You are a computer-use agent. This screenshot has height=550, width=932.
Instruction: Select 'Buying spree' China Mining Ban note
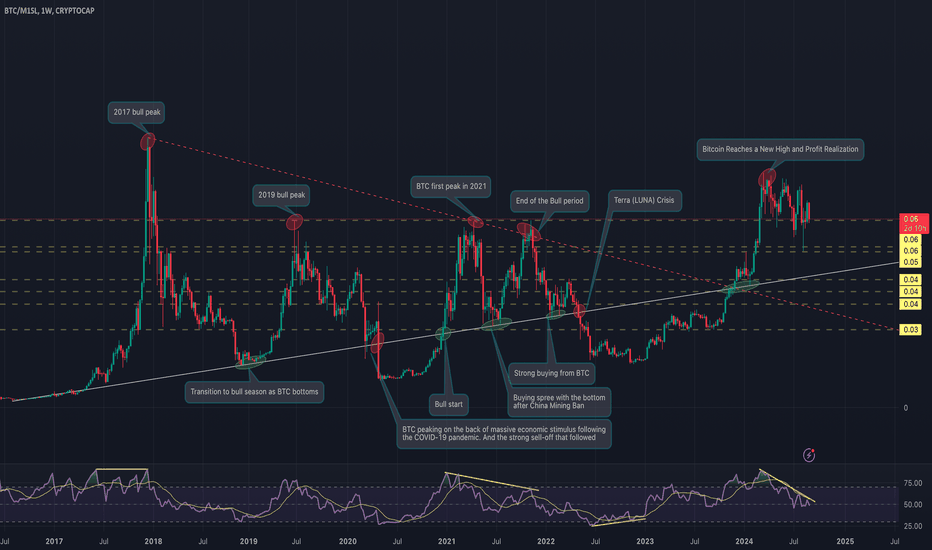[559, 402]
